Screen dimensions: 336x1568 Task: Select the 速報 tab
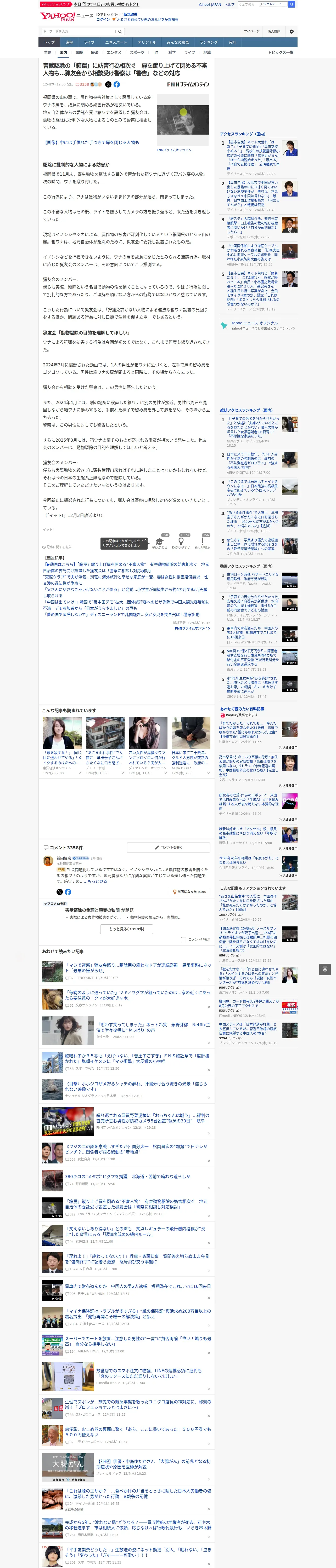pos(69,42)
